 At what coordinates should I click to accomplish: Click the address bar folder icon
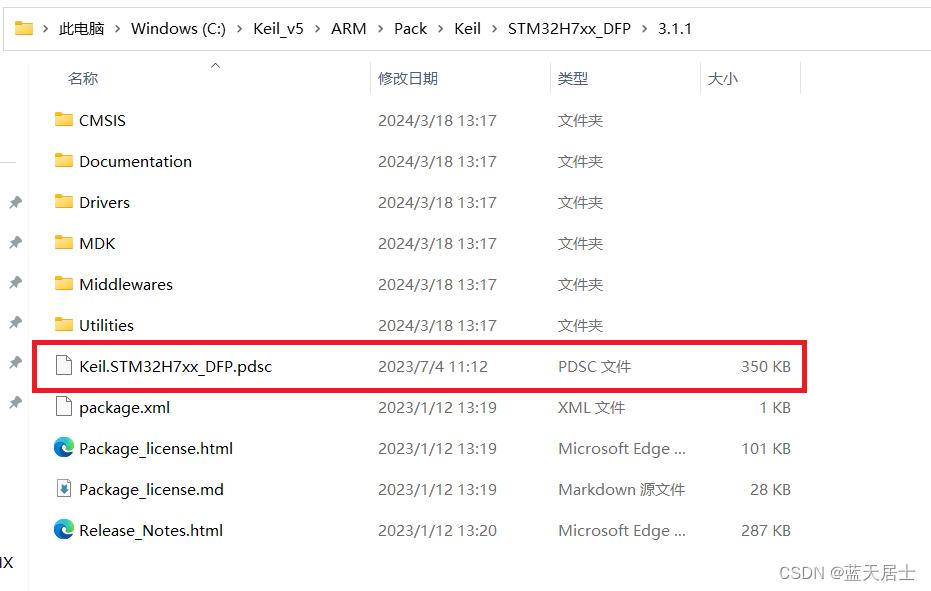pyautogui.click(x=24, y=28)
